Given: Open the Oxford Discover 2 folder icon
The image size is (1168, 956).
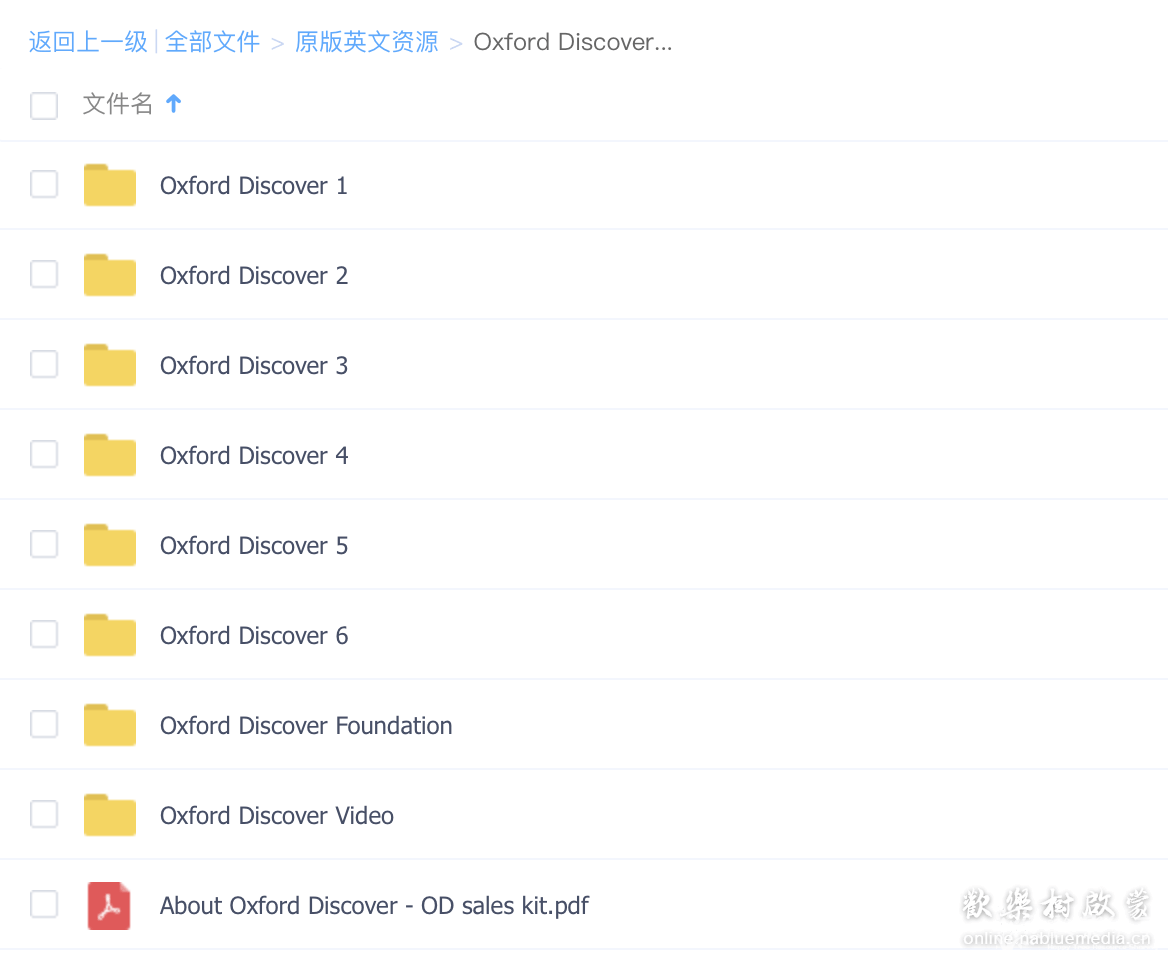Looking at the screenshot, I should point(110,275).
